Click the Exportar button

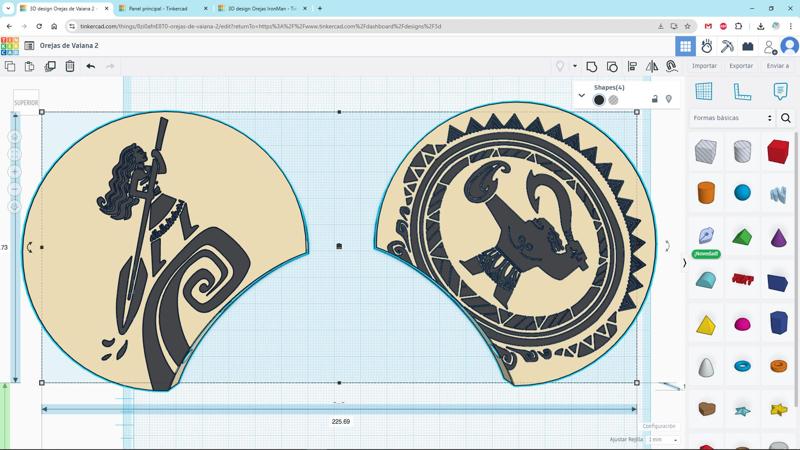coord(741,66)
